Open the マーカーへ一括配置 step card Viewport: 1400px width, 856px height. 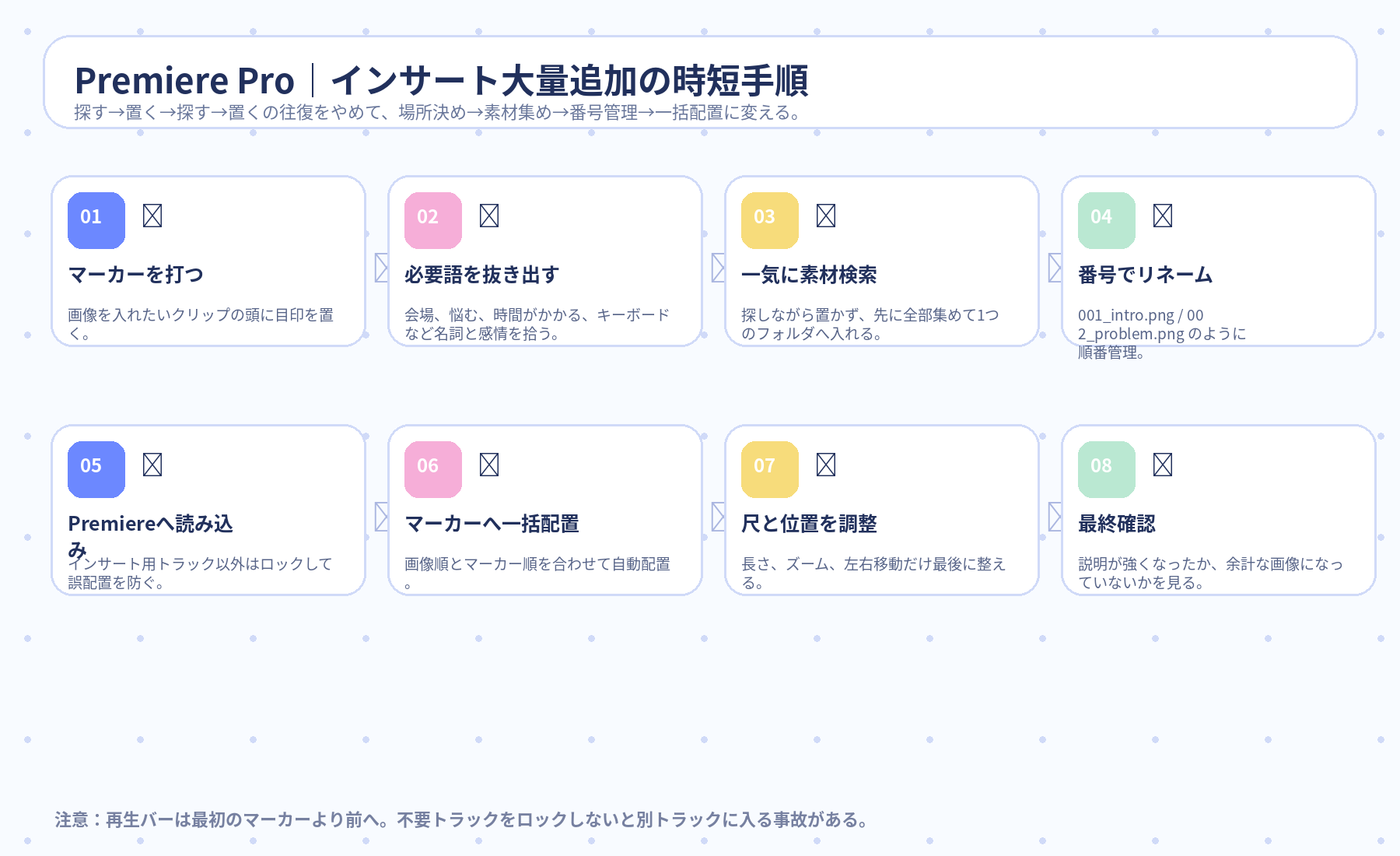pyautogui.click(x=545, y=510)
